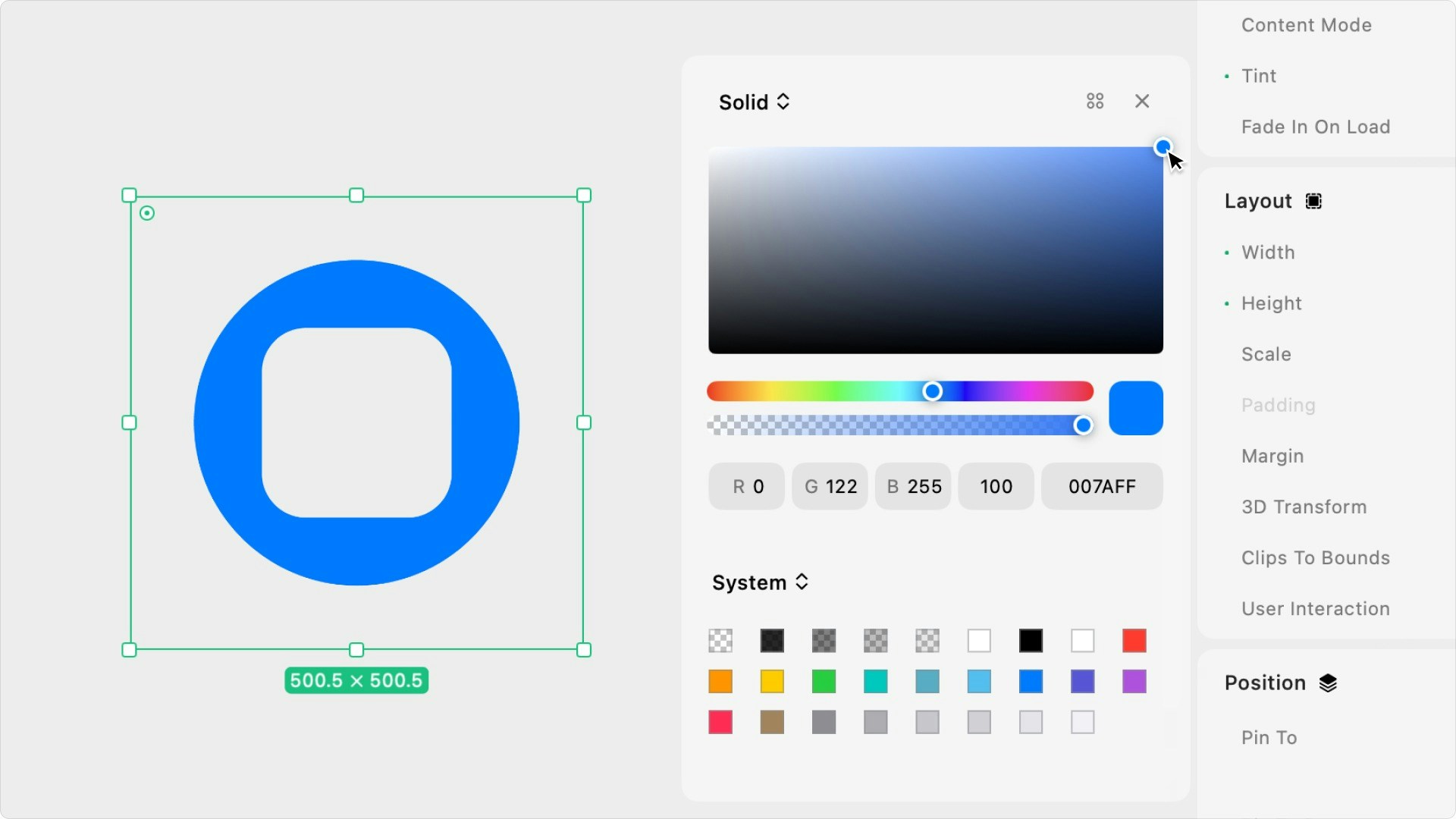Select the Tint attribute row
Image resolution: width=1456 pixels, height=819 pixels.
click(1258, 76)
